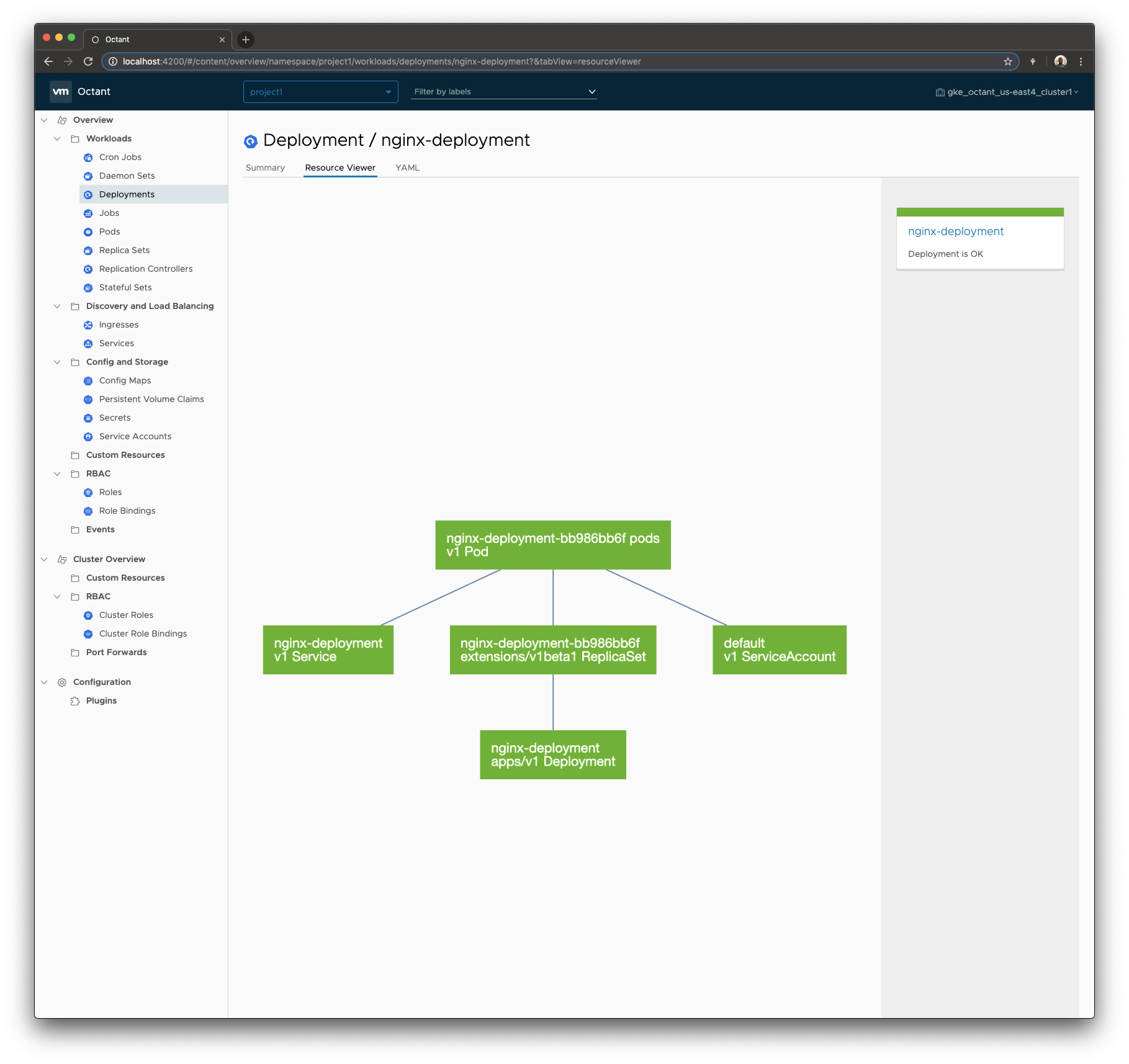The image size is (1129, 1064).
Task: Click the Plugins puzzle icon
Action: pos(75,701)
